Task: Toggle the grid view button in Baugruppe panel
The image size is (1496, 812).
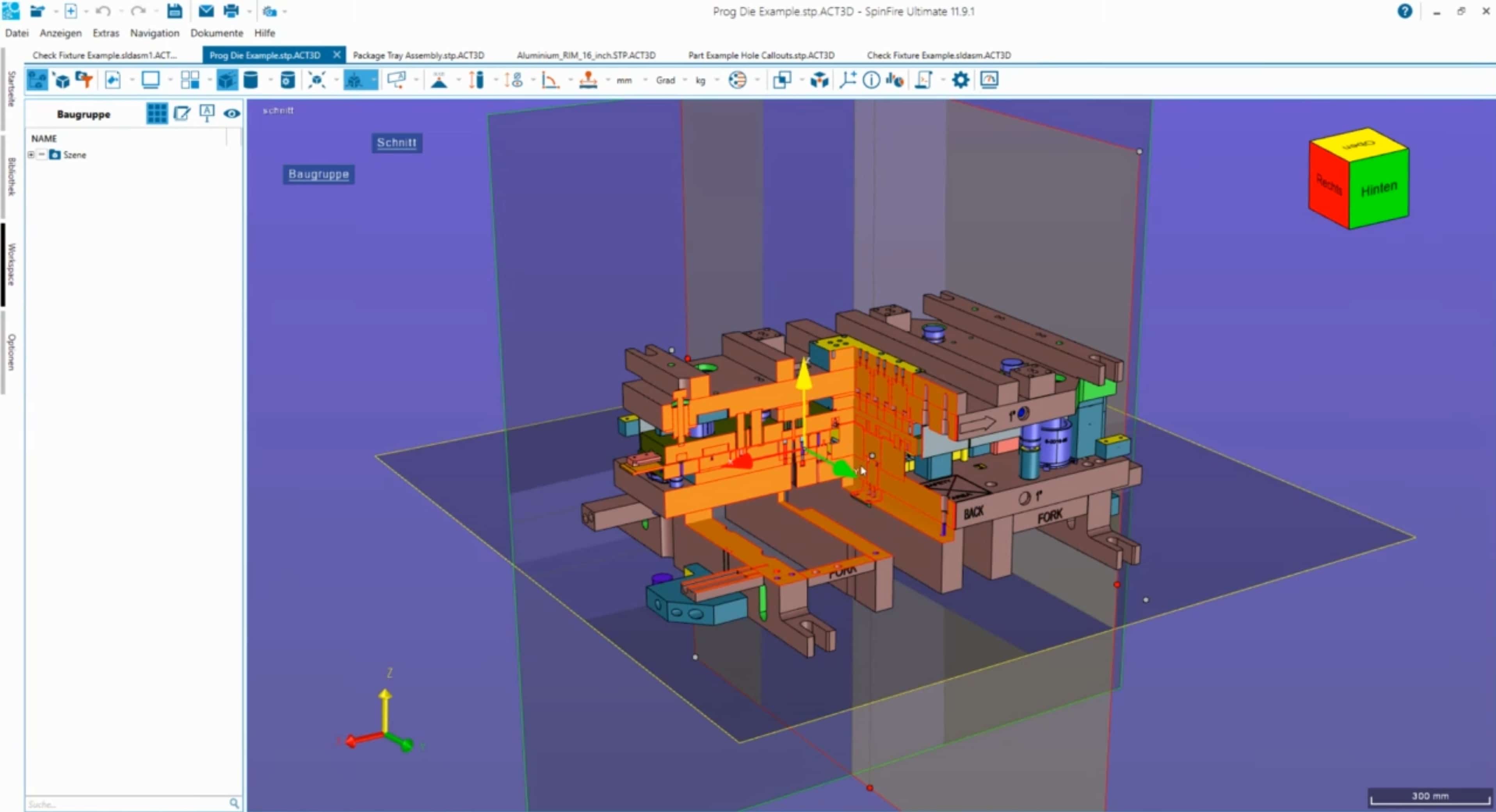Action: (157, 114)
